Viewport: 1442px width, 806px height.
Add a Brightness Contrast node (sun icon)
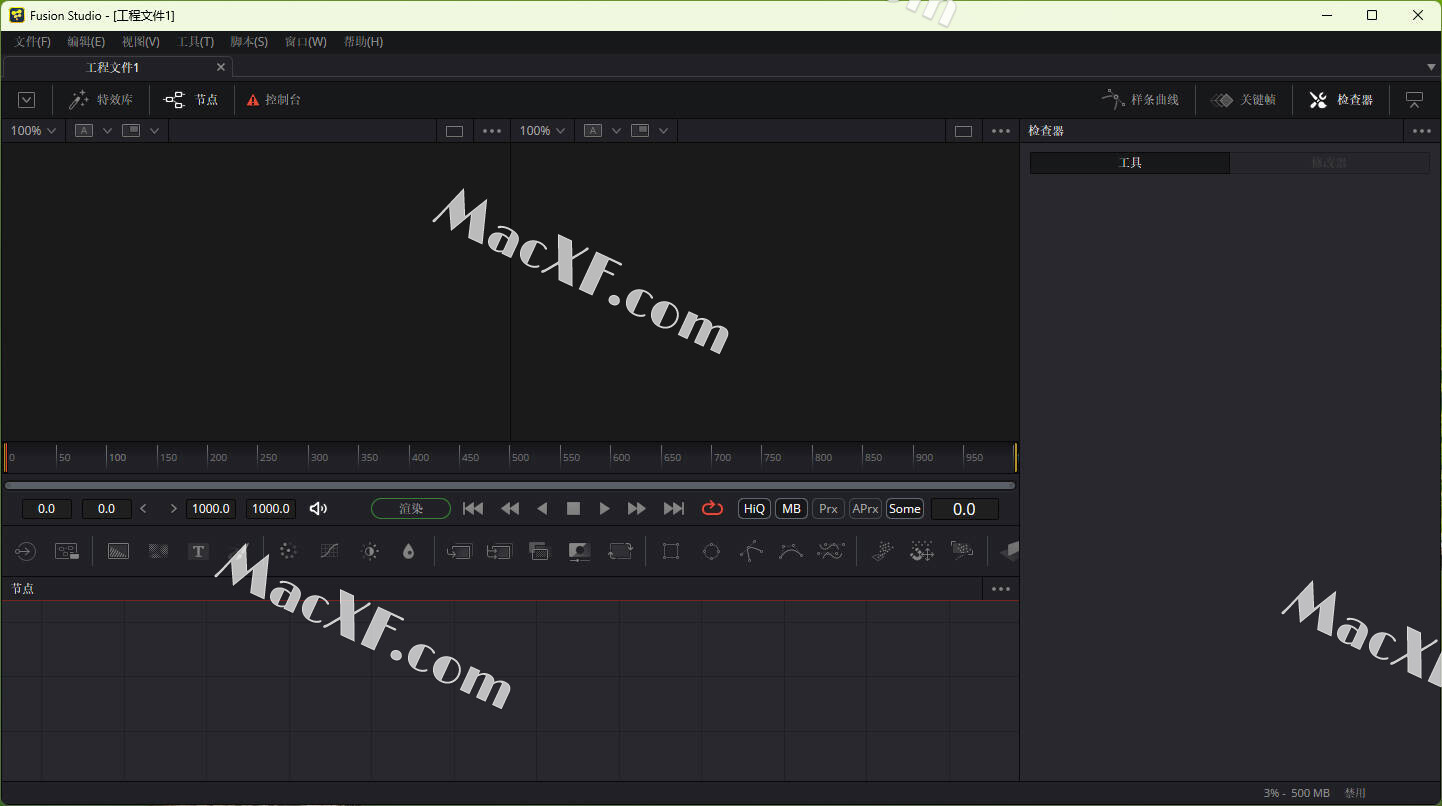(370, 551)
